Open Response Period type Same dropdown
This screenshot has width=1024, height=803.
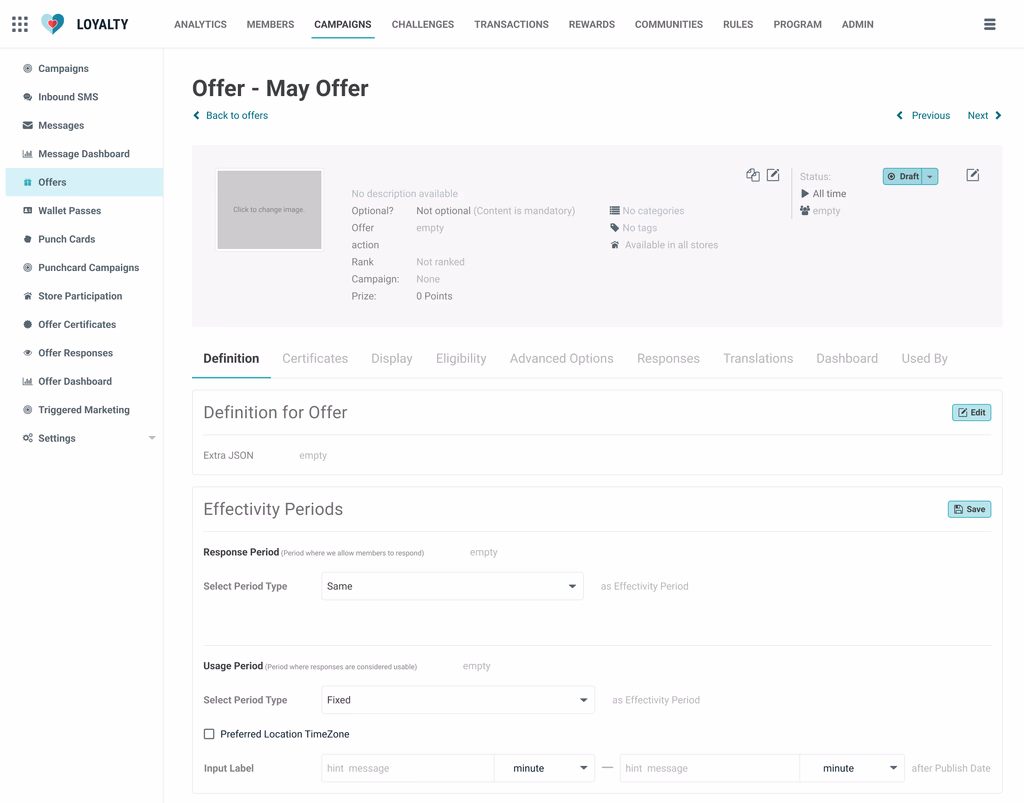452,586
